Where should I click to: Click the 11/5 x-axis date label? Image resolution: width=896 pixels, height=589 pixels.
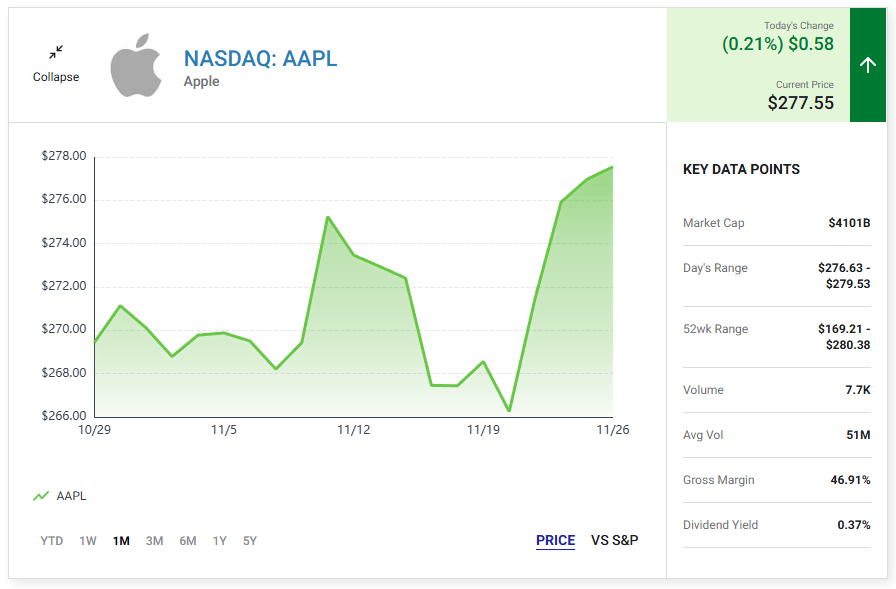tap(223, 430)
